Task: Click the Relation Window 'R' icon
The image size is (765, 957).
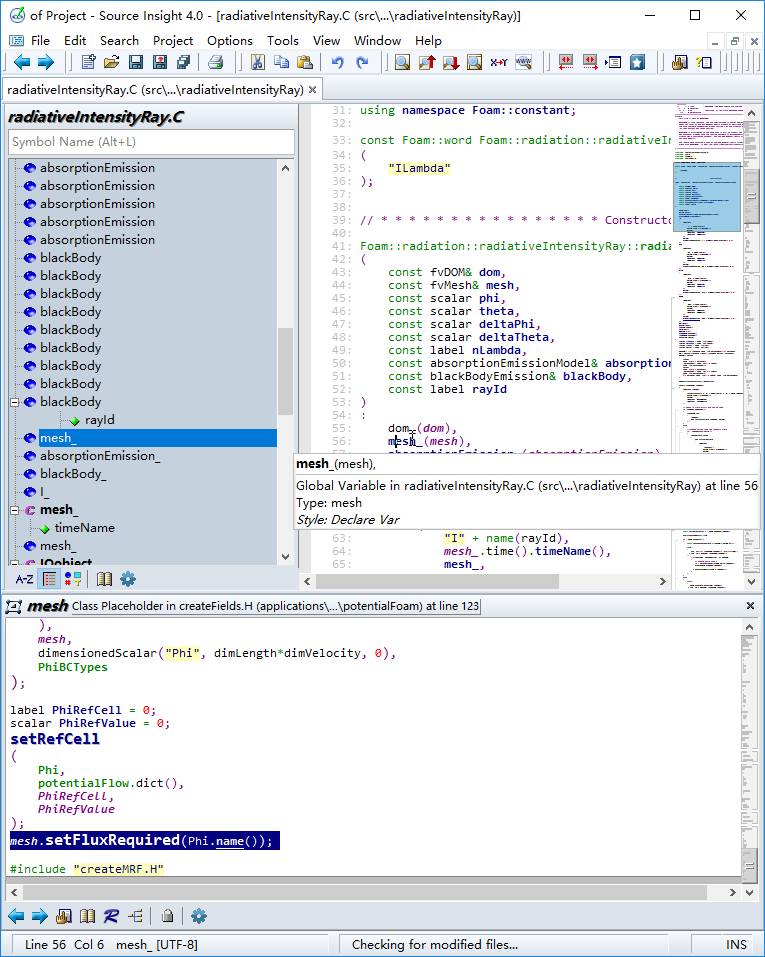Action: 111,916
